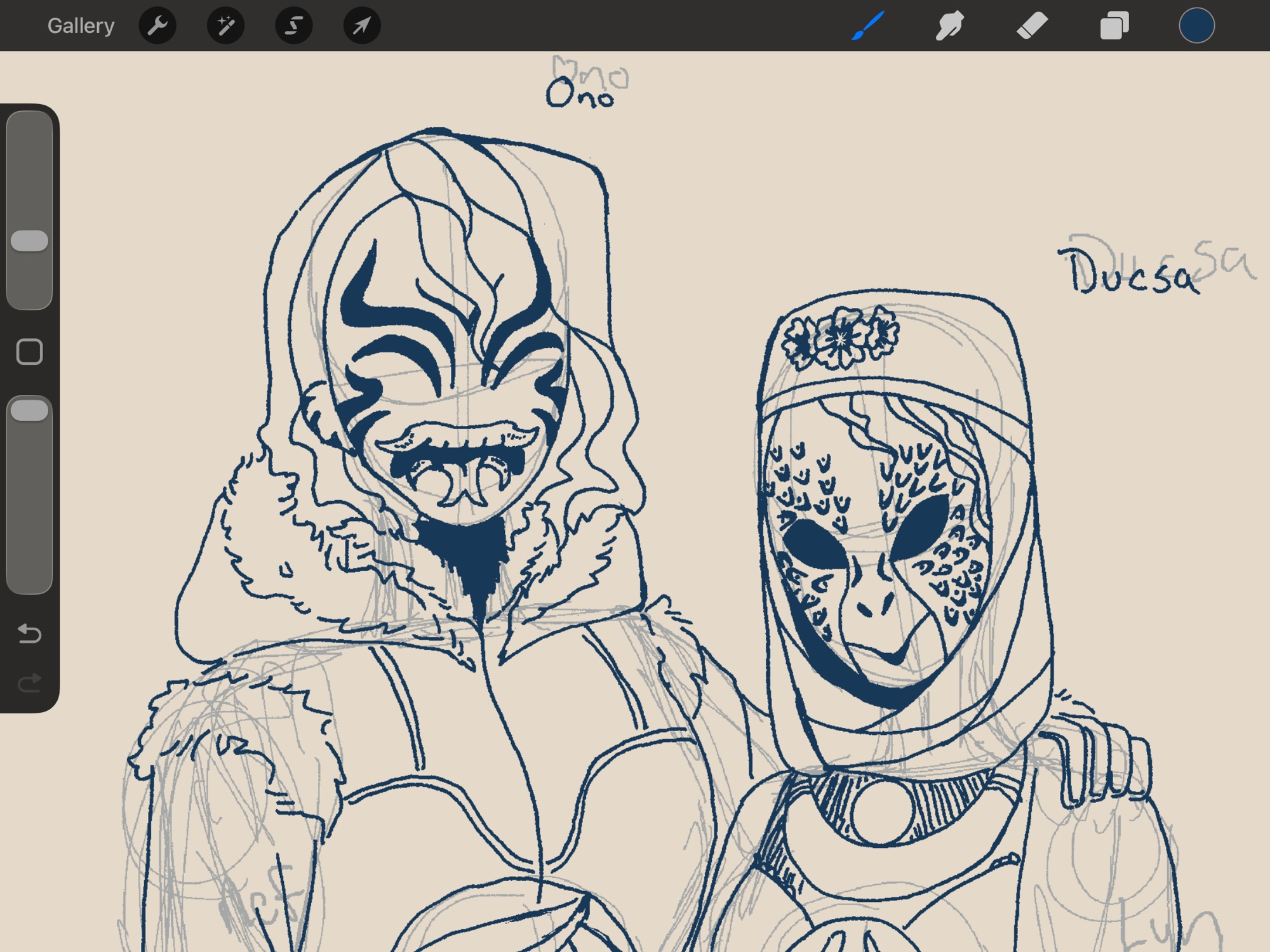Tap the flower decoration on Ducsa's hood
This screenshot has height=952, width=1270.
(x=840, y=338)
